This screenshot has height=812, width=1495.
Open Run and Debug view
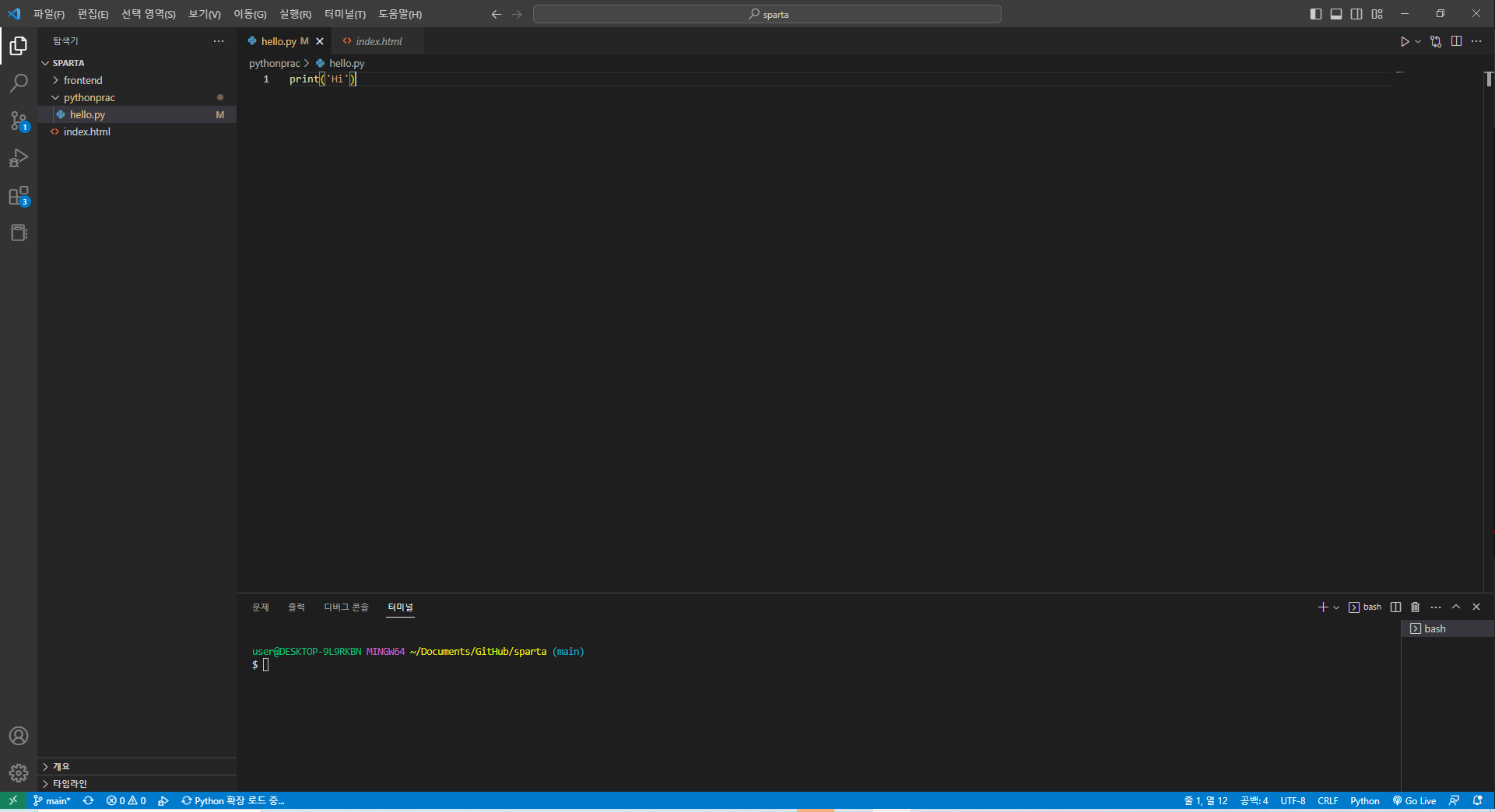pos(19,158)
